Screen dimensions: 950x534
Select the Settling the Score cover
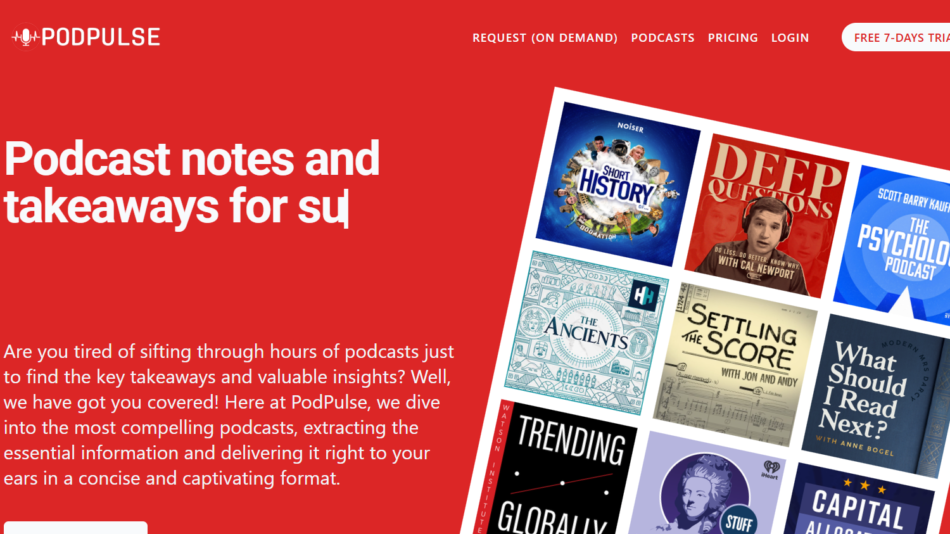click(735, 365)
